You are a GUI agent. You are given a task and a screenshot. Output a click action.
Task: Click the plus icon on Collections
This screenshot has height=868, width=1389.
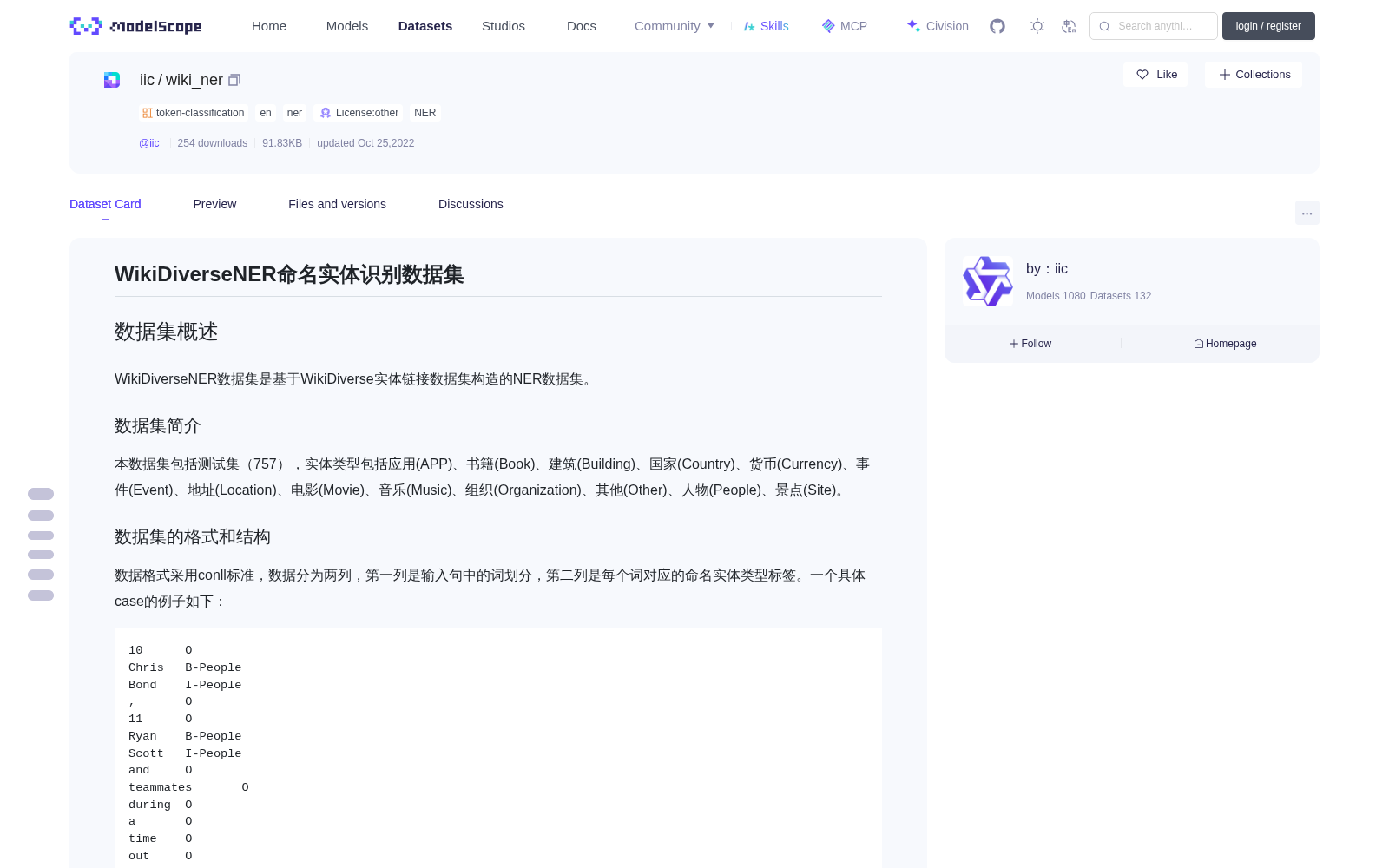(x=1225, y=75)
